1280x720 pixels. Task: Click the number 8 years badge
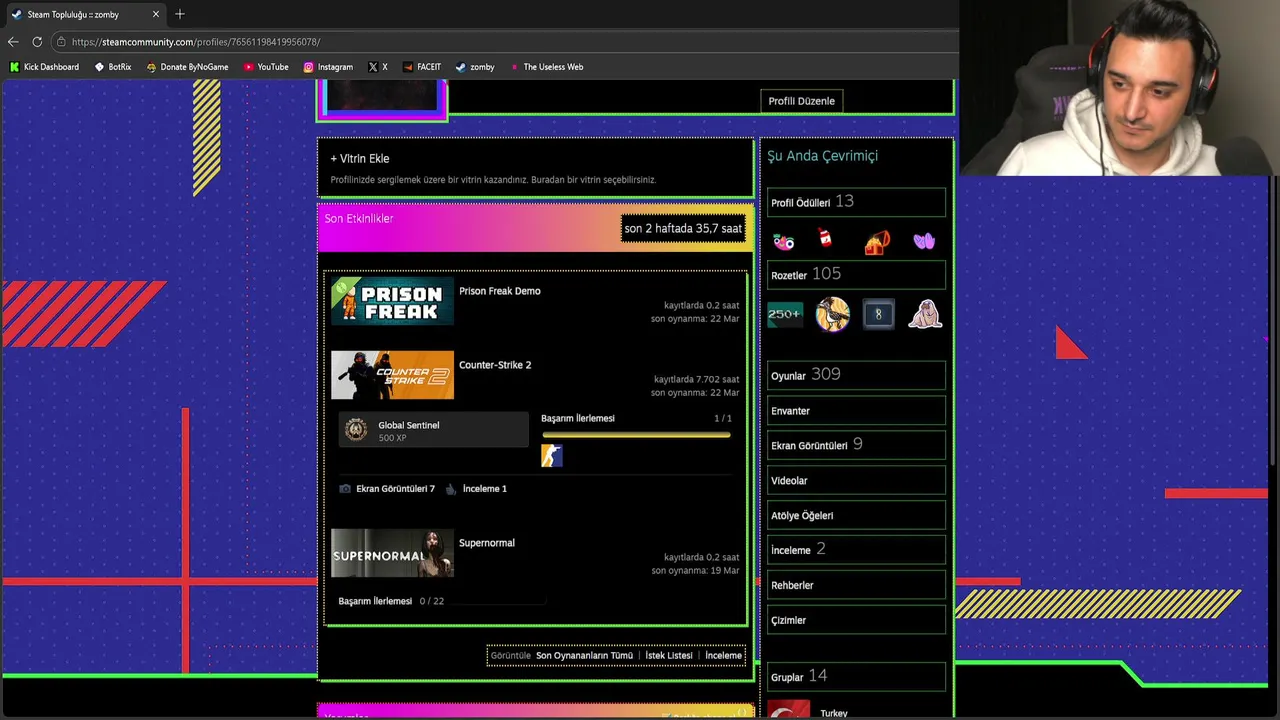click(878, 314)
